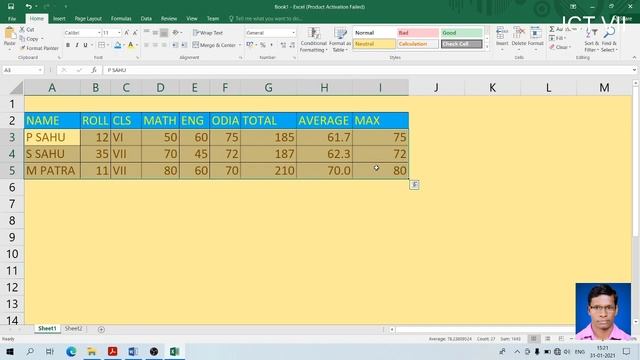Toggle Align Right
The height and width of the screenshot is (360, 640).
(x=164, y=45)
